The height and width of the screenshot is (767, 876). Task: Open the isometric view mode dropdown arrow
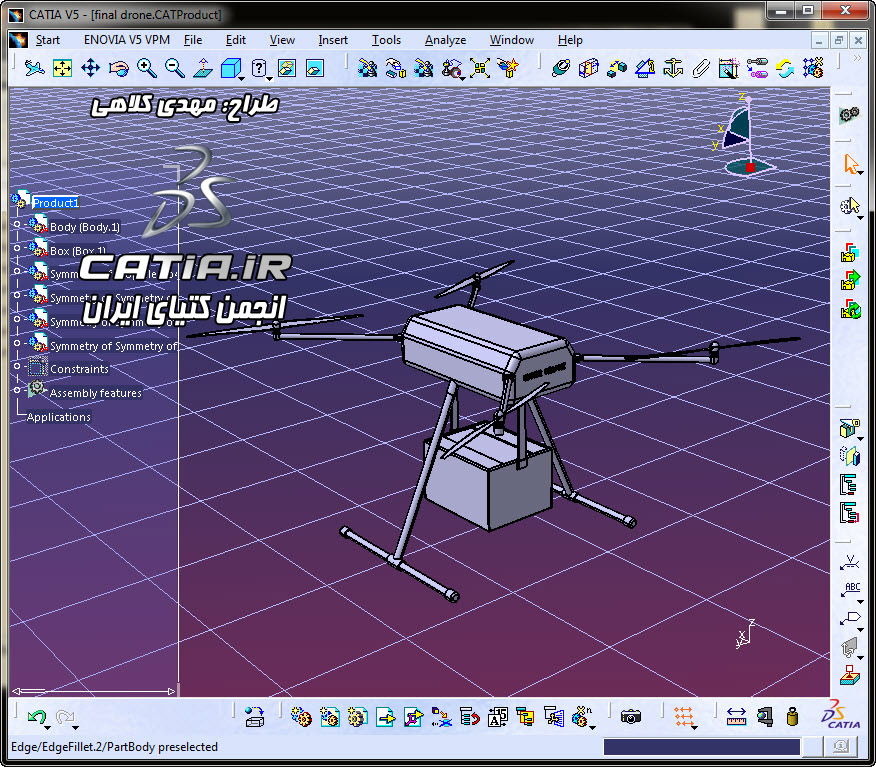pyautogui.click(x=241, y=79)
